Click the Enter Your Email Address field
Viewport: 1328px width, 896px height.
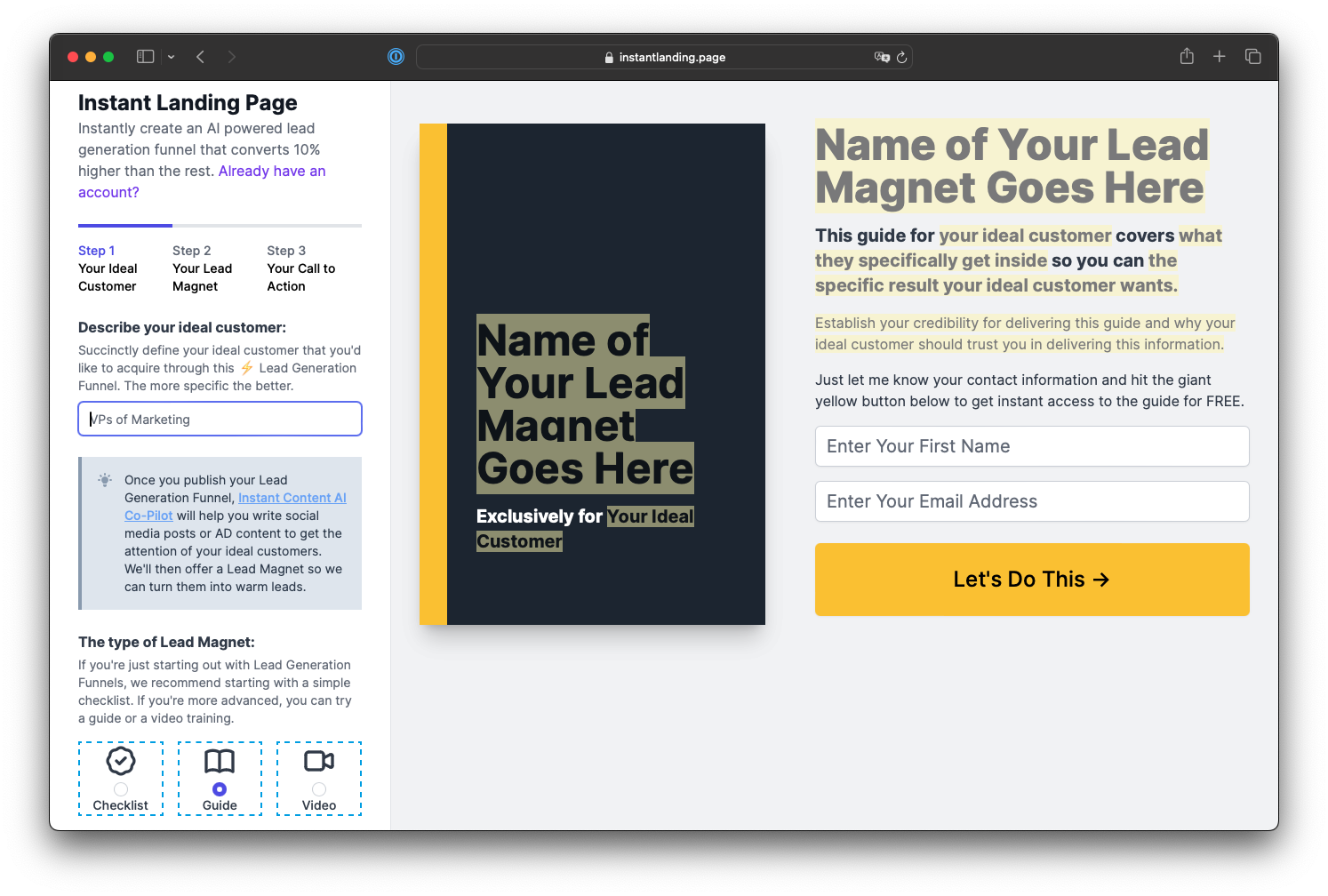(1032, 501)
